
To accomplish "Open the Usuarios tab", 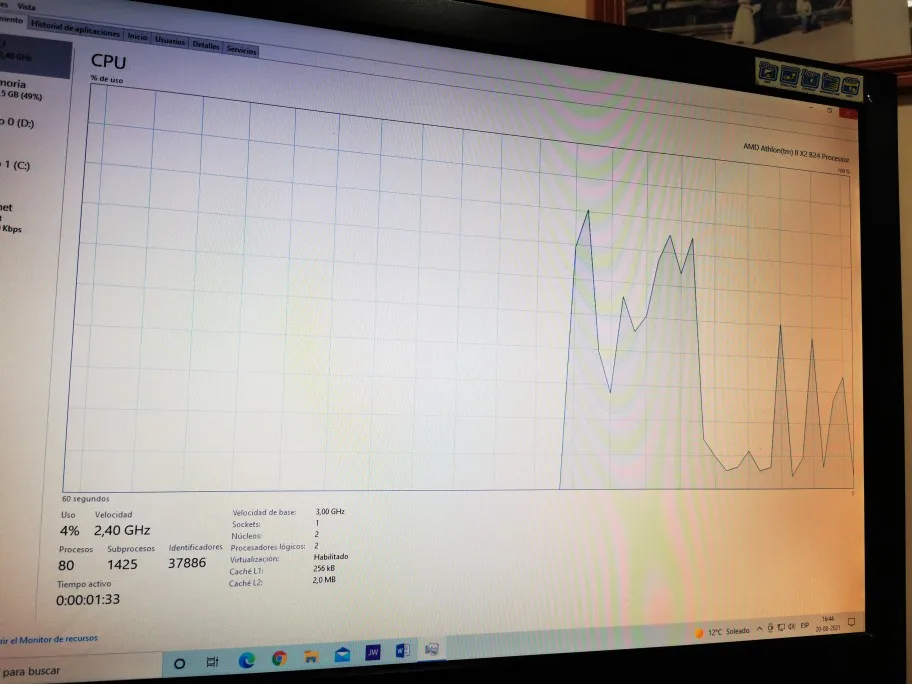I will [170, 40].
